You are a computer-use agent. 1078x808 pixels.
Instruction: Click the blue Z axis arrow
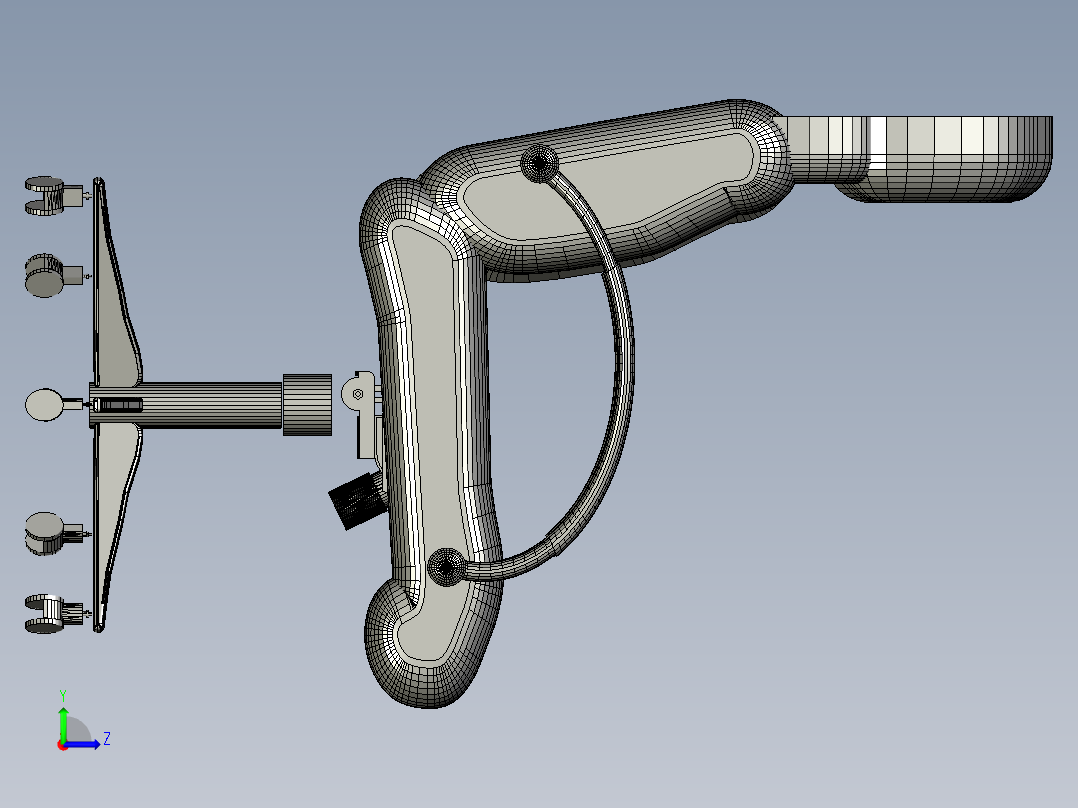tap(83, 744)
